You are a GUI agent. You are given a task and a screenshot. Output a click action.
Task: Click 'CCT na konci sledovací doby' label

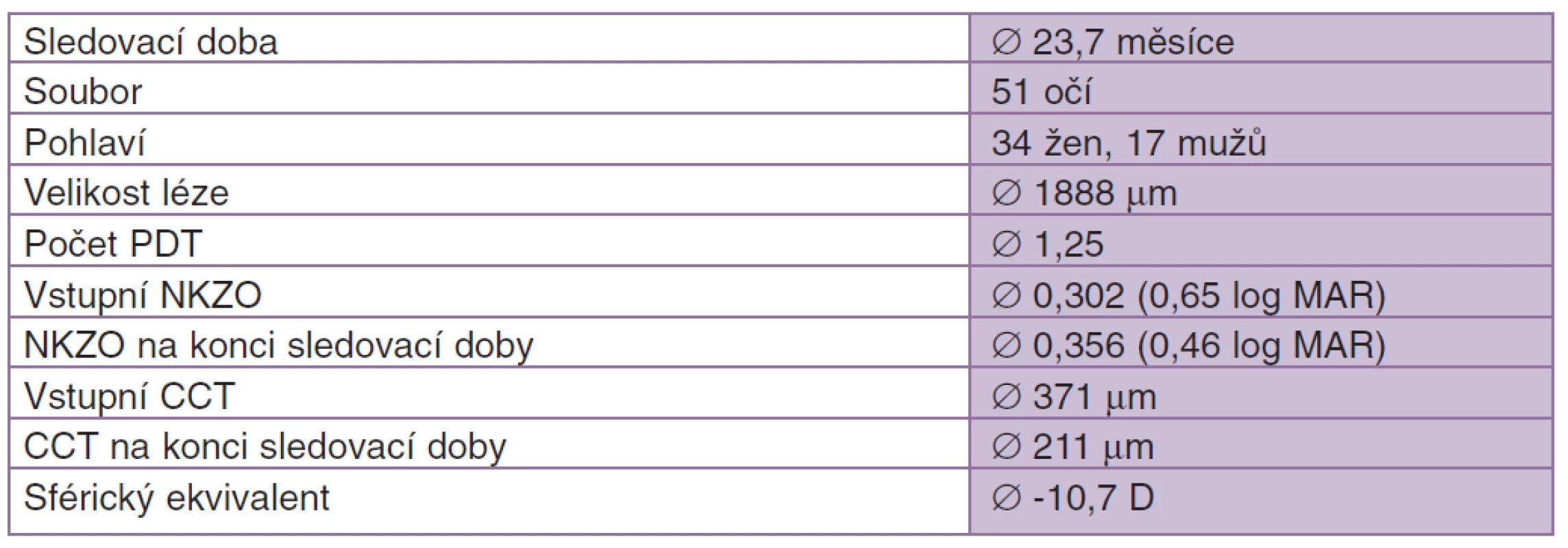tap(265, 447)
